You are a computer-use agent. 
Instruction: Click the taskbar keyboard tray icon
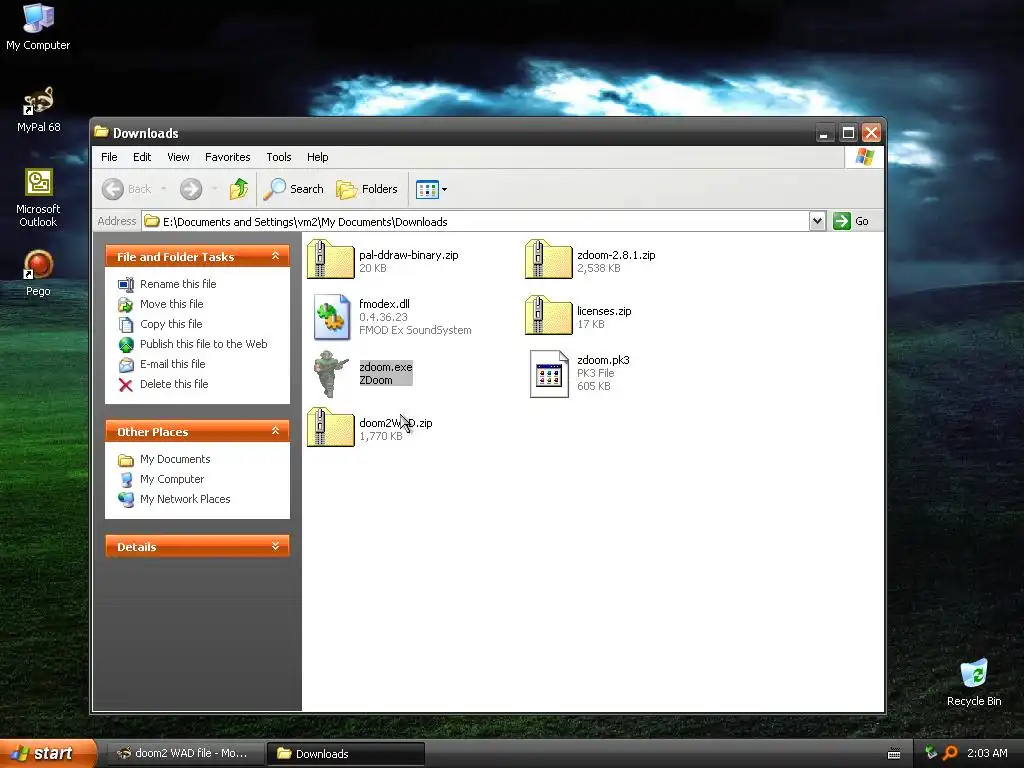click(x=894, y=754)
